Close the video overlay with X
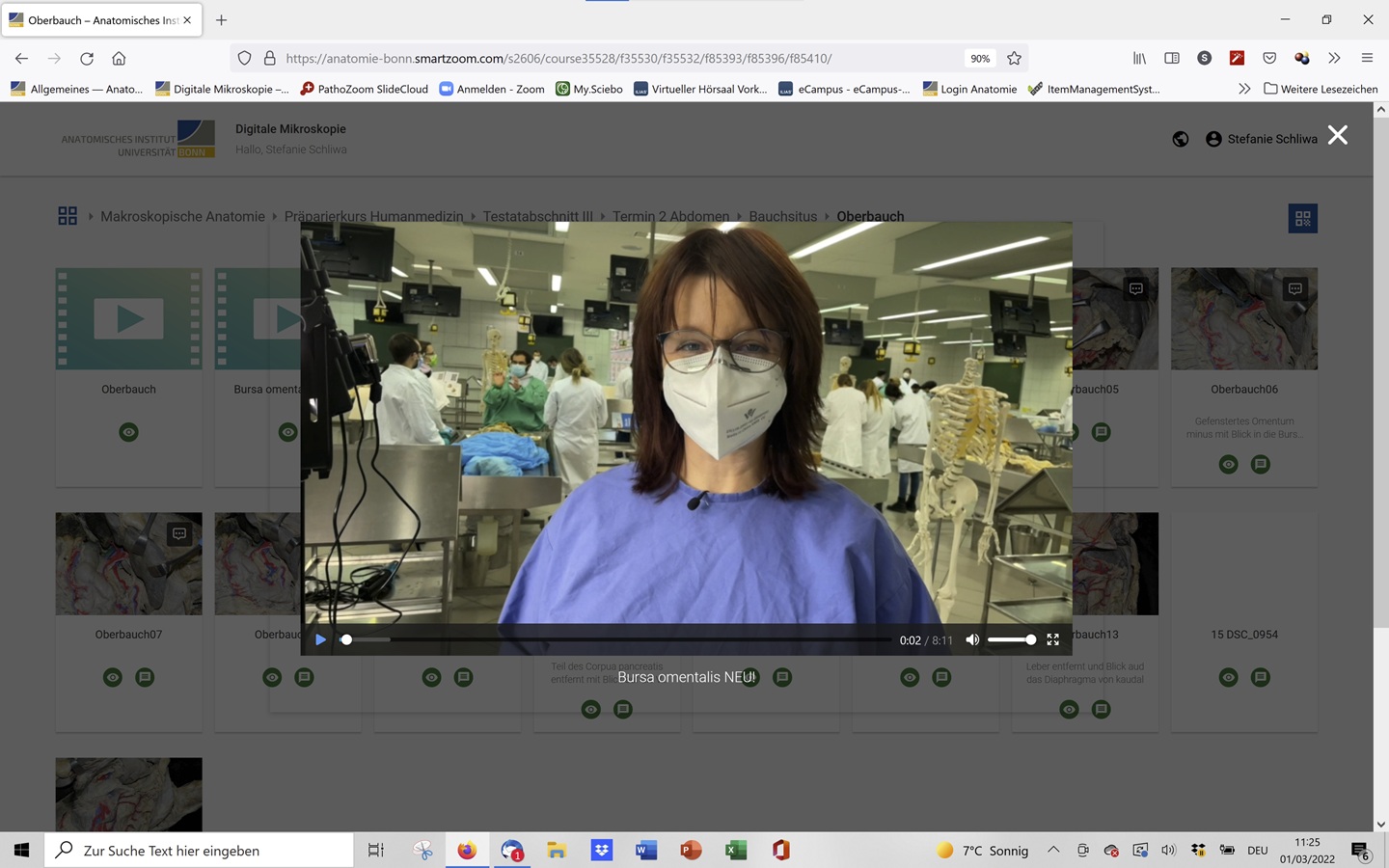 tap(1337, 136)
